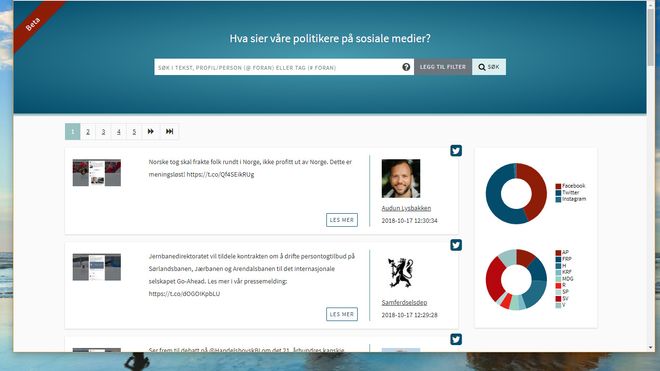Screen dimensions: 660x371
Task: Jump to last page with skip-end icon
Action: [x=169, y=131]
